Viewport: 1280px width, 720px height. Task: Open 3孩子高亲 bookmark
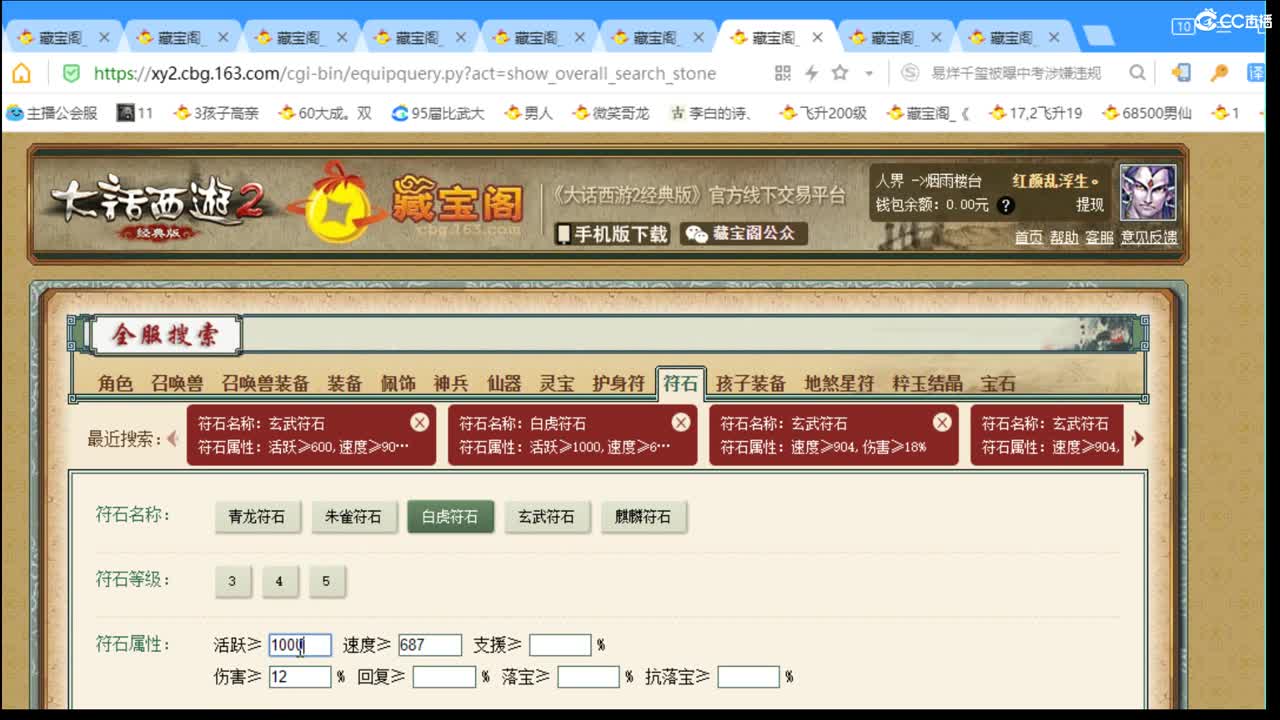216,113
